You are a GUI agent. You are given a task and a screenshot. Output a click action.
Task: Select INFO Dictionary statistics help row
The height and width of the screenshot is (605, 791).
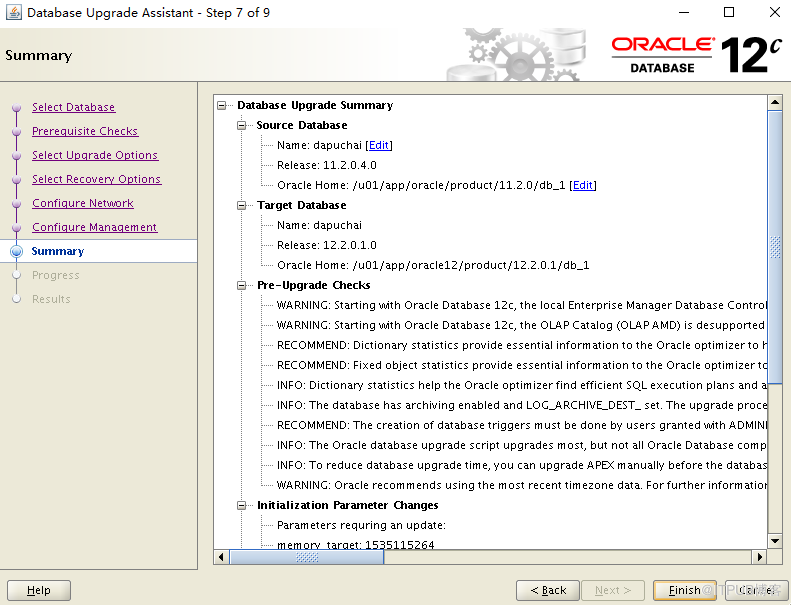522,386
